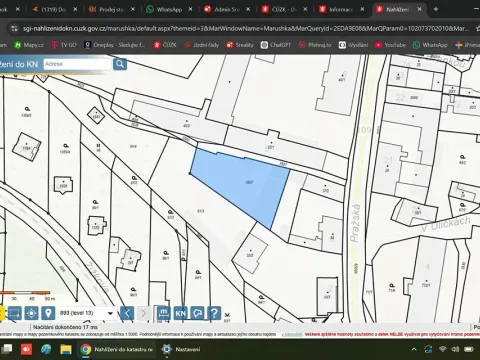Open the Vysílání bookmark
480x360 pixels.
click(x=353, y=45)
